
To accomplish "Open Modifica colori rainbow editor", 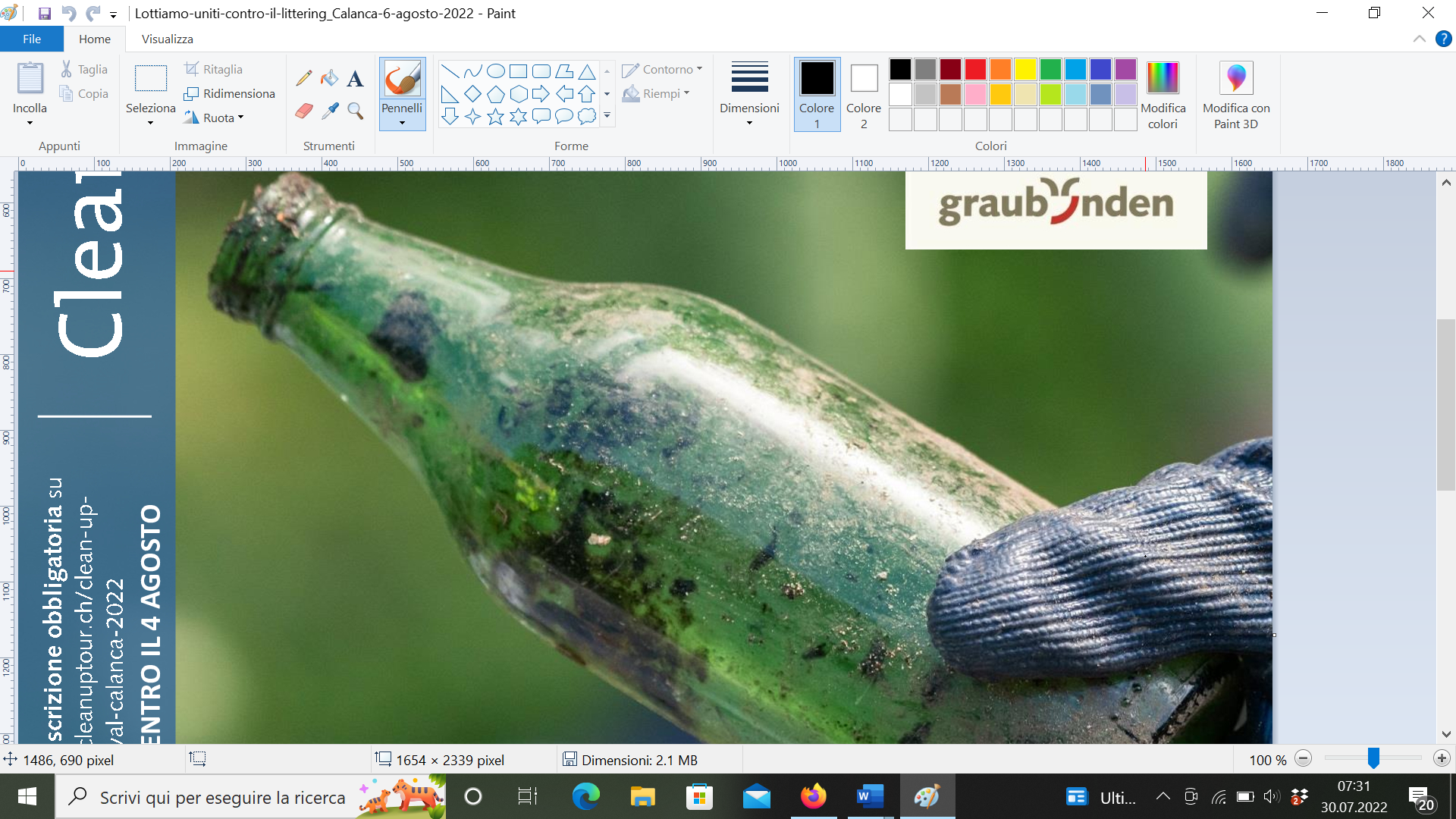I will point(1163,95).
